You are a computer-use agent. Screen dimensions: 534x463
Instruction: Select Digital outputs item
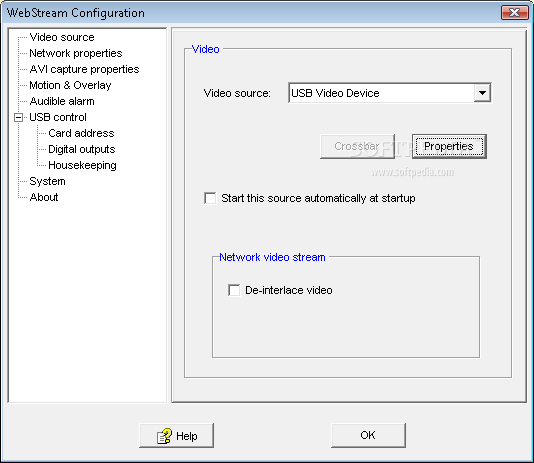pyautogui.click(x=82, y=149)
